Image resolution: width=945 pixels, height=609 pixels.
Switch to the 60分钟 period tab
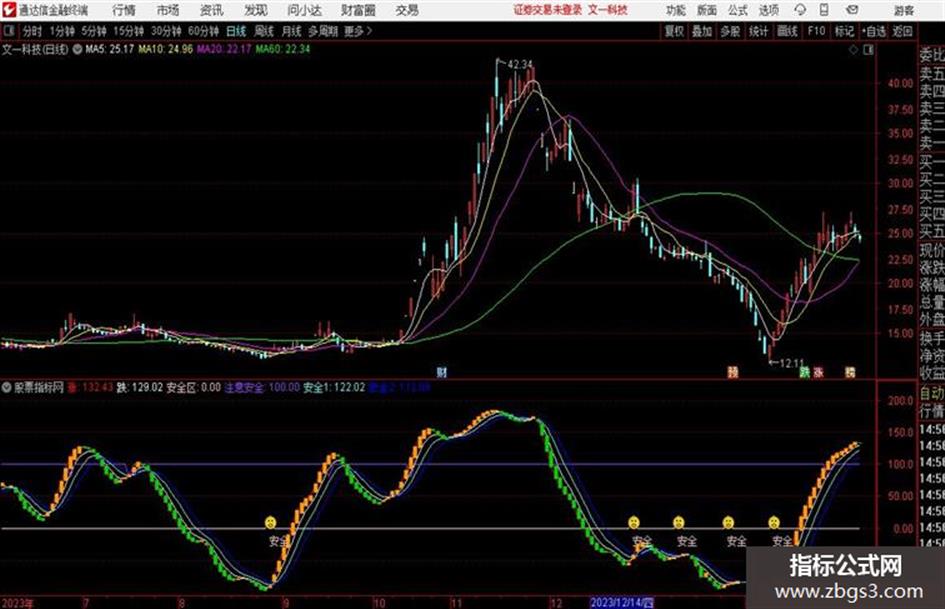click(203, 31)
